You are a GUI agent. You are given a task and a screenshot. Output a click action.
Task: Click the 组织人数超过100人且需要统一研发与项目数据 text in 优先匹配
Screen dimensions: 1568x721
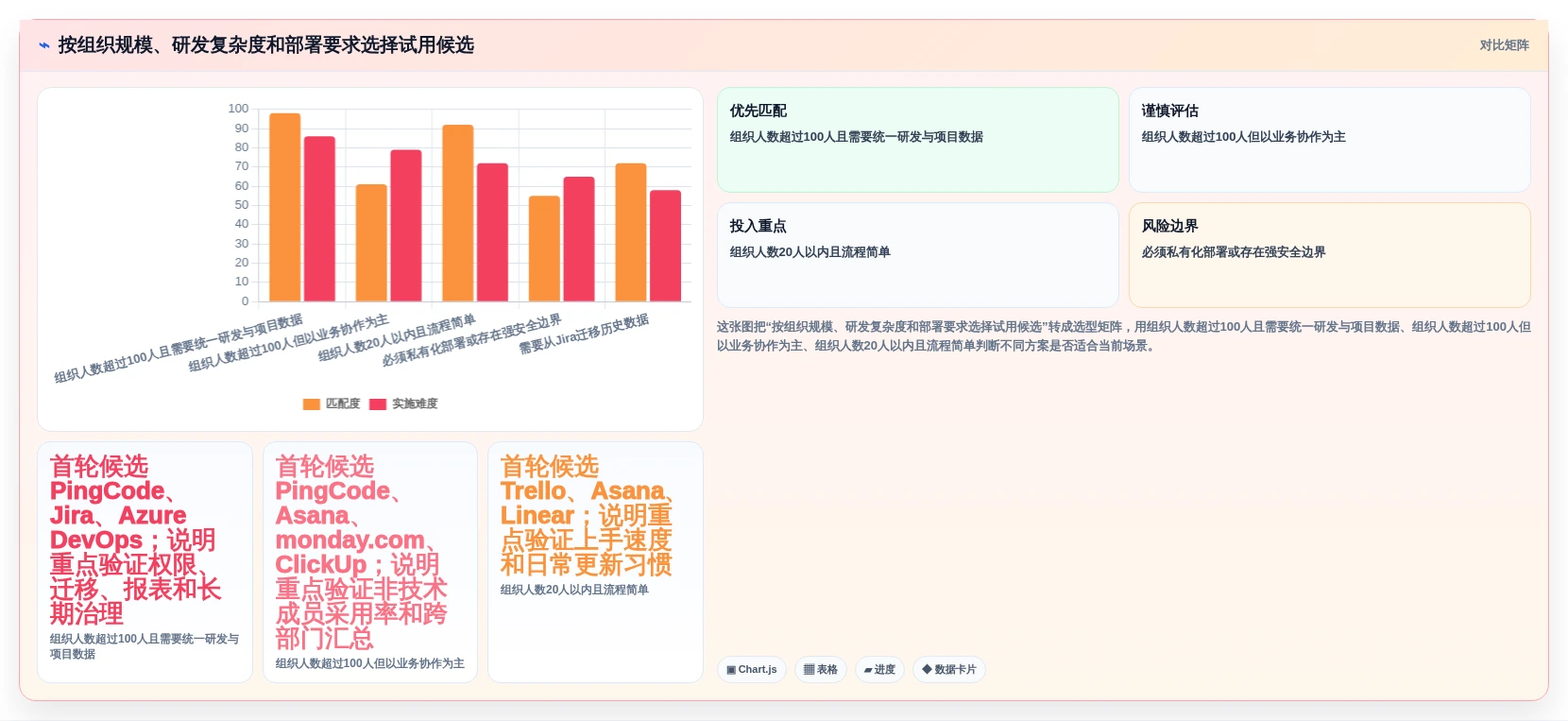click(x=856, y=137)
